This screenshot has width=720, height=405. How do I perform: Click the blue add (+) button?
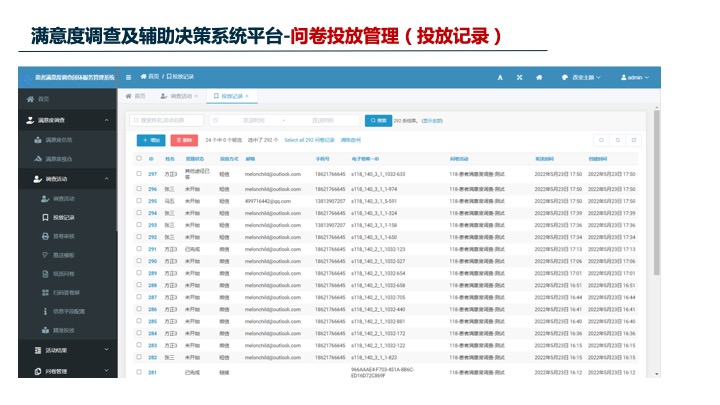(151, 140)
